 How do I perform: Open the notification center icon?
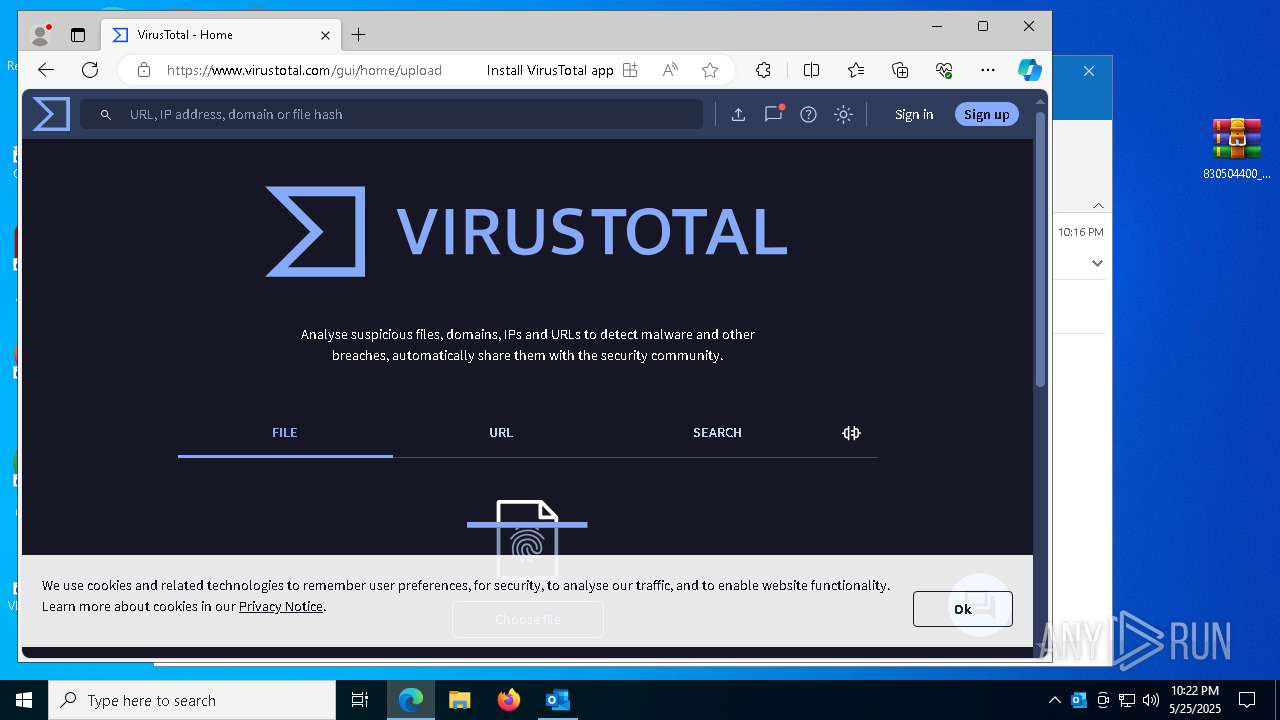tap(1247, 700)
